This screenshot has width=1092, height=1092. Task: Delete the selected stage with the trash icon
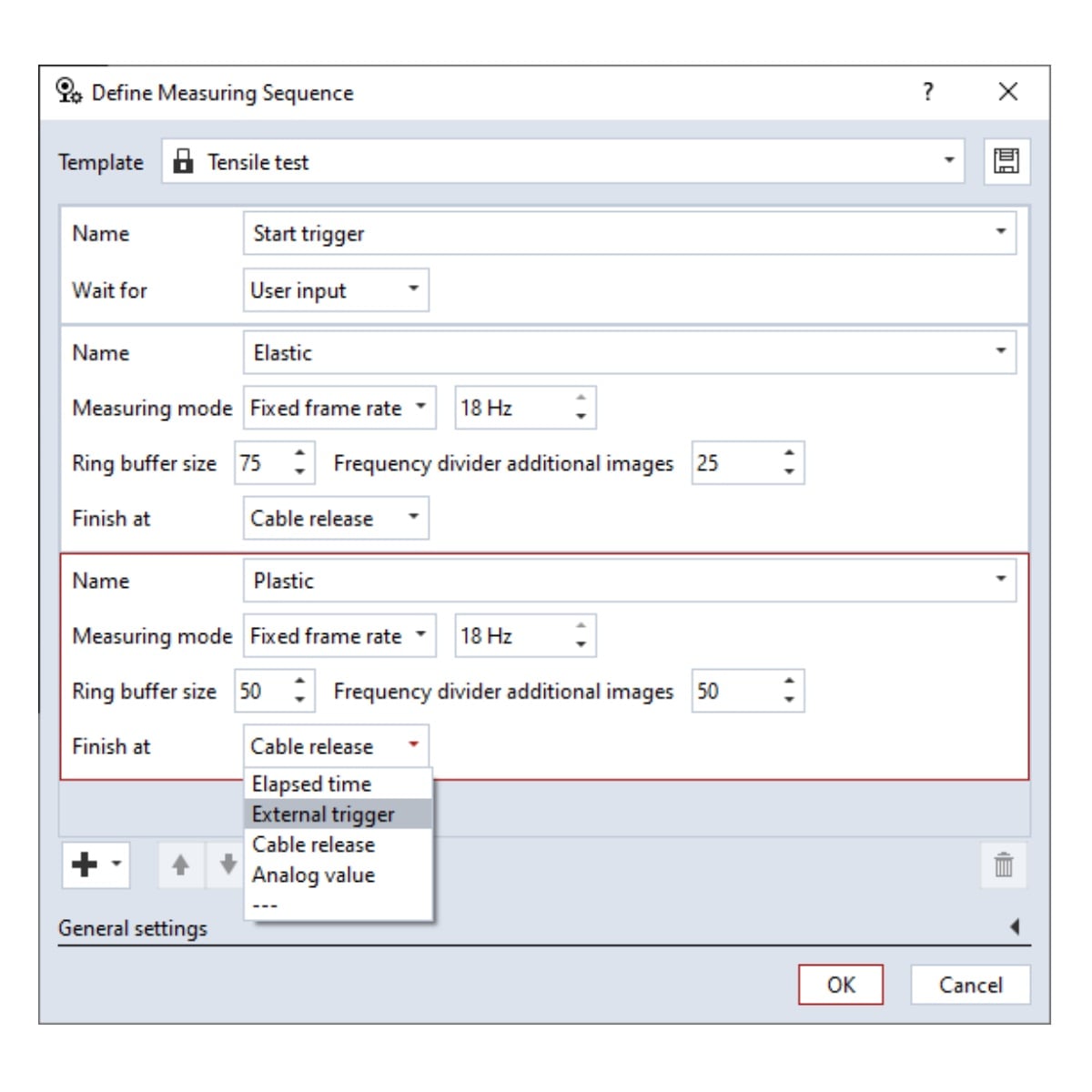[1004, 864]
